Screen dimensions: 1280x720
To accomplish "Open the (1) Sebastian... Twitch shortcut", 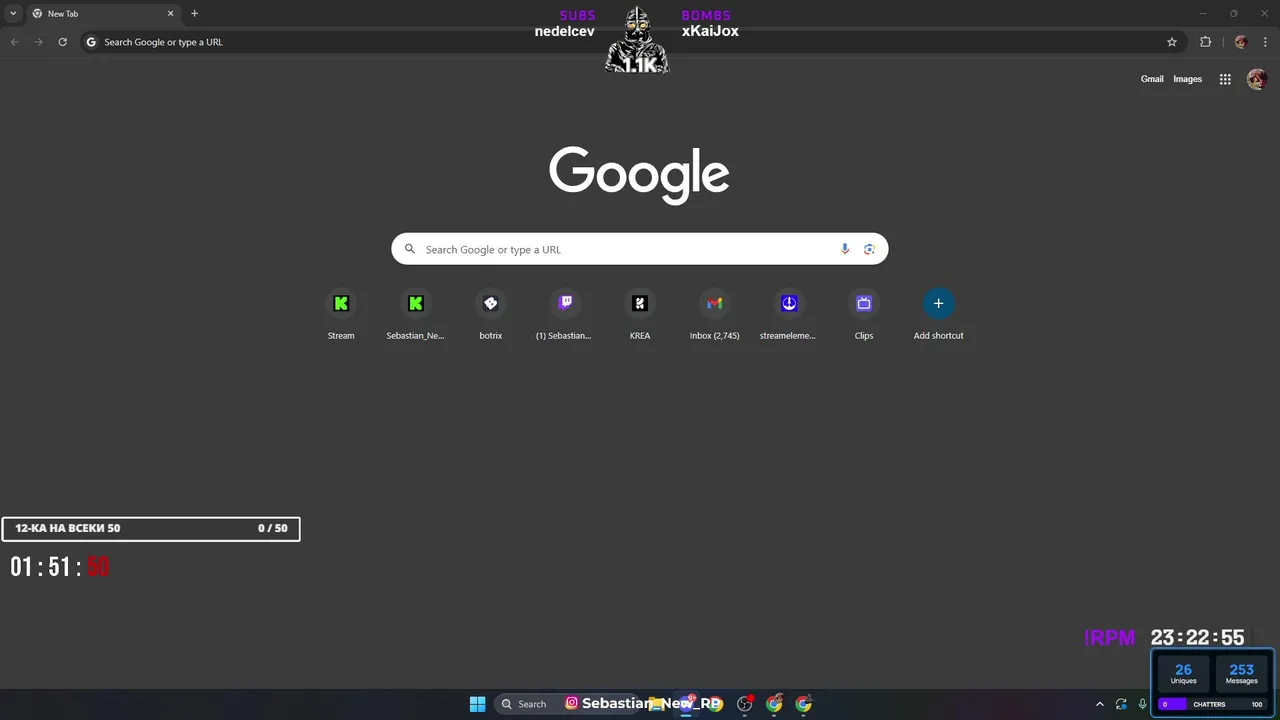I will [x=564, y=314].
